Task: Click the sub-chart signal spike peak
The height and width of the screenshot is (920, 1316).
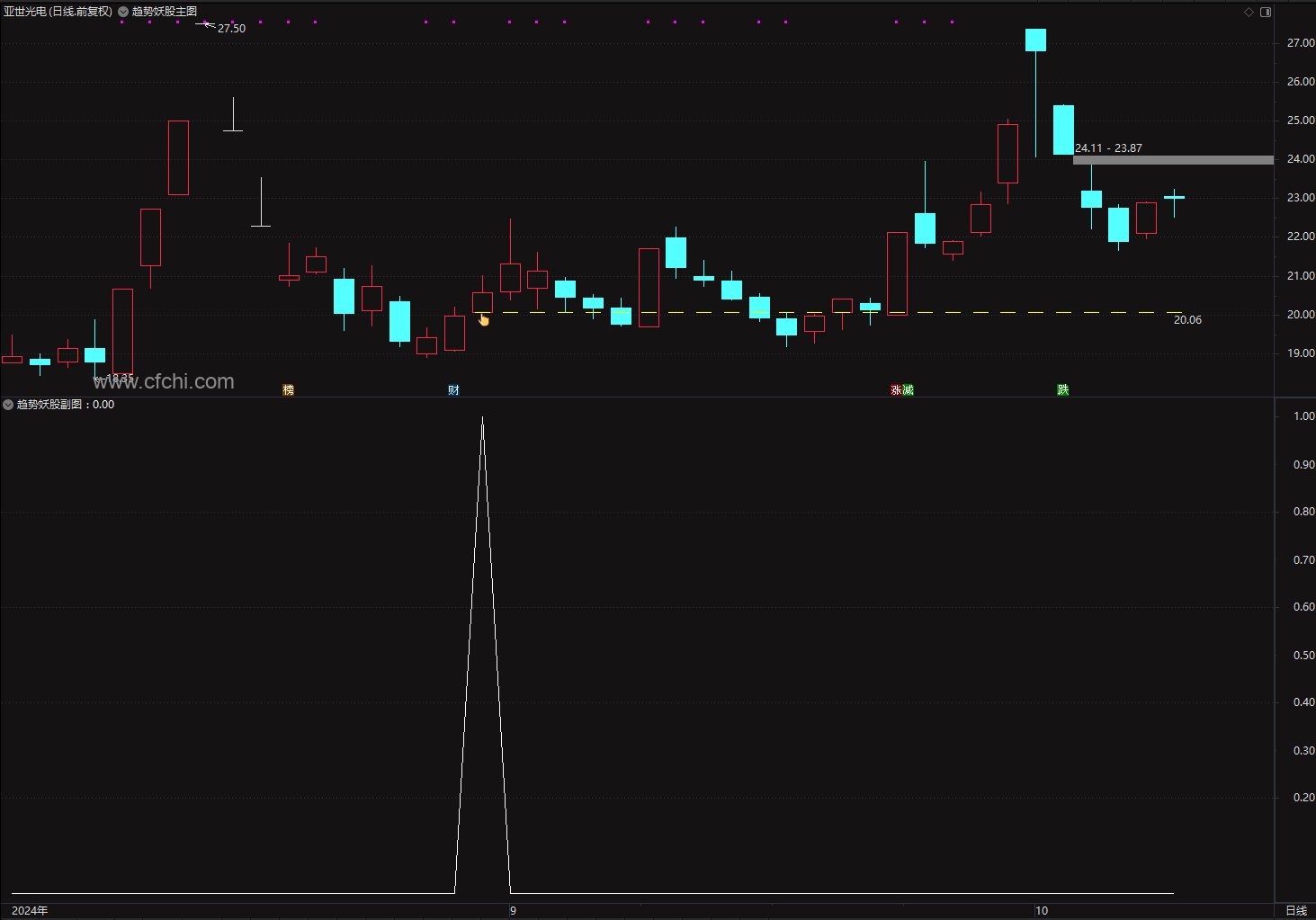Action: [x=483, y=419]
